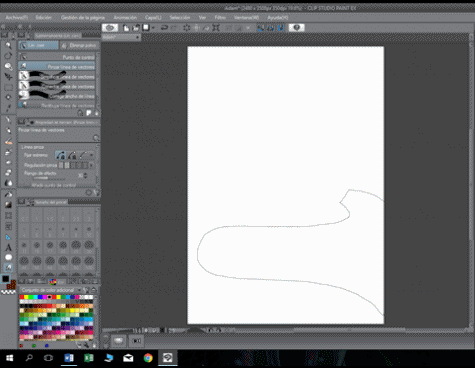Select the Correct line tool
The height and width of the screenshot is (368, 475).
pyautogui.click(x=8, y=267)
